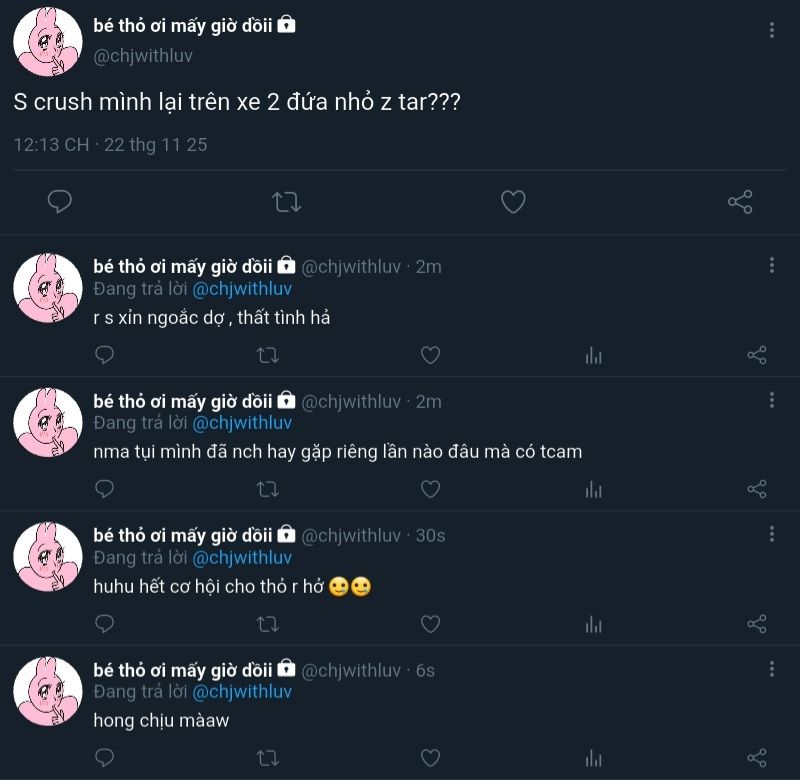Retweet the 'huhu hết cơ hội' reply
This screenshot has width=800, height=780.
tap(267, 624)
